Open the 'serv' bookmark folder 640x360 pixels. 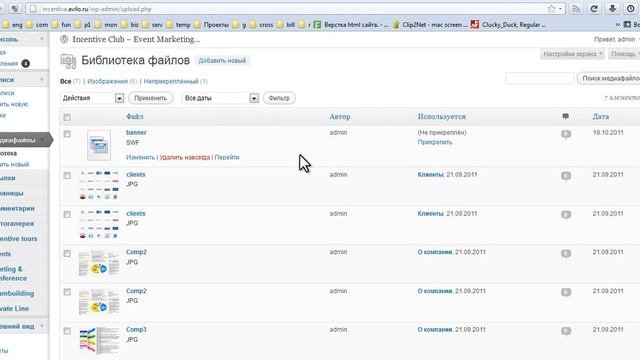point(152,25)
